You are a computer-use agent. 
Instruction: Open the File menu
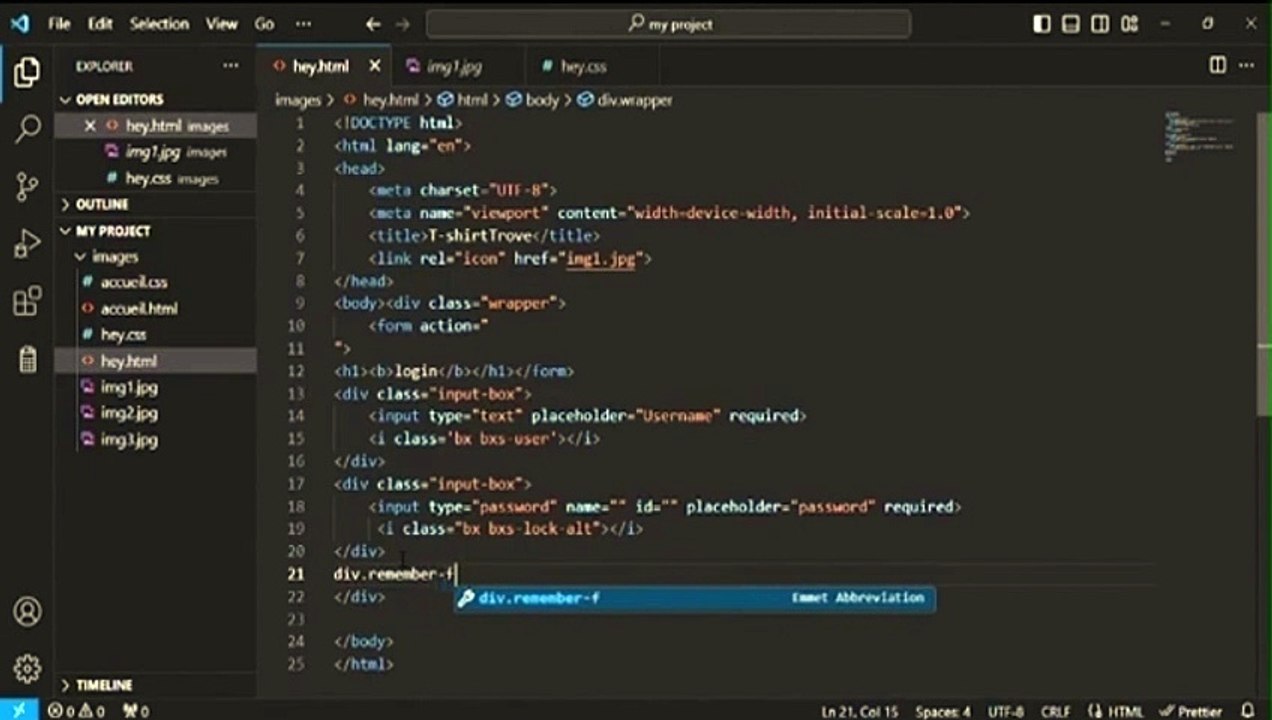(x=59, y=24)
